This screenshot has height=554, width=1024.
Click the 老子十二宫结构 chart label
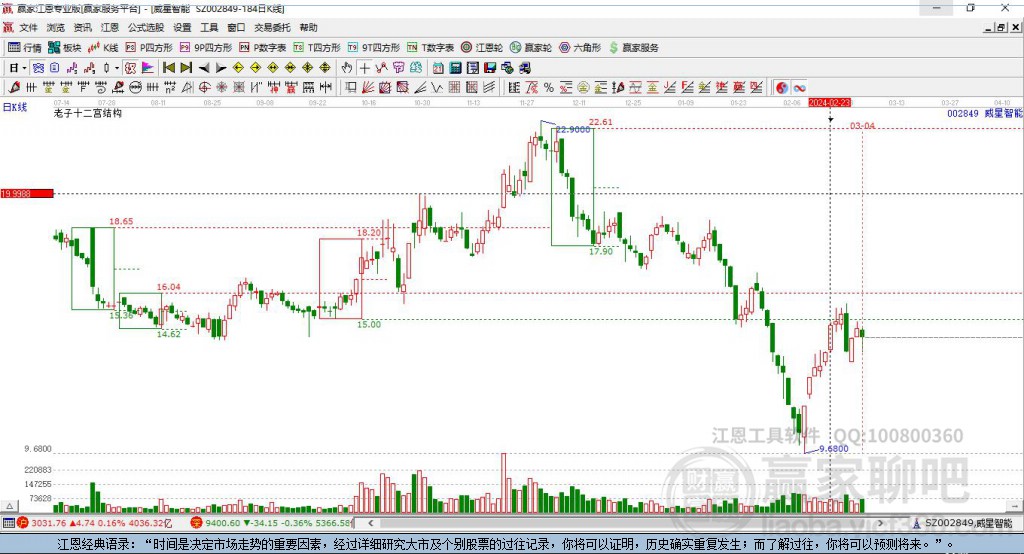(x=88, y=113)
